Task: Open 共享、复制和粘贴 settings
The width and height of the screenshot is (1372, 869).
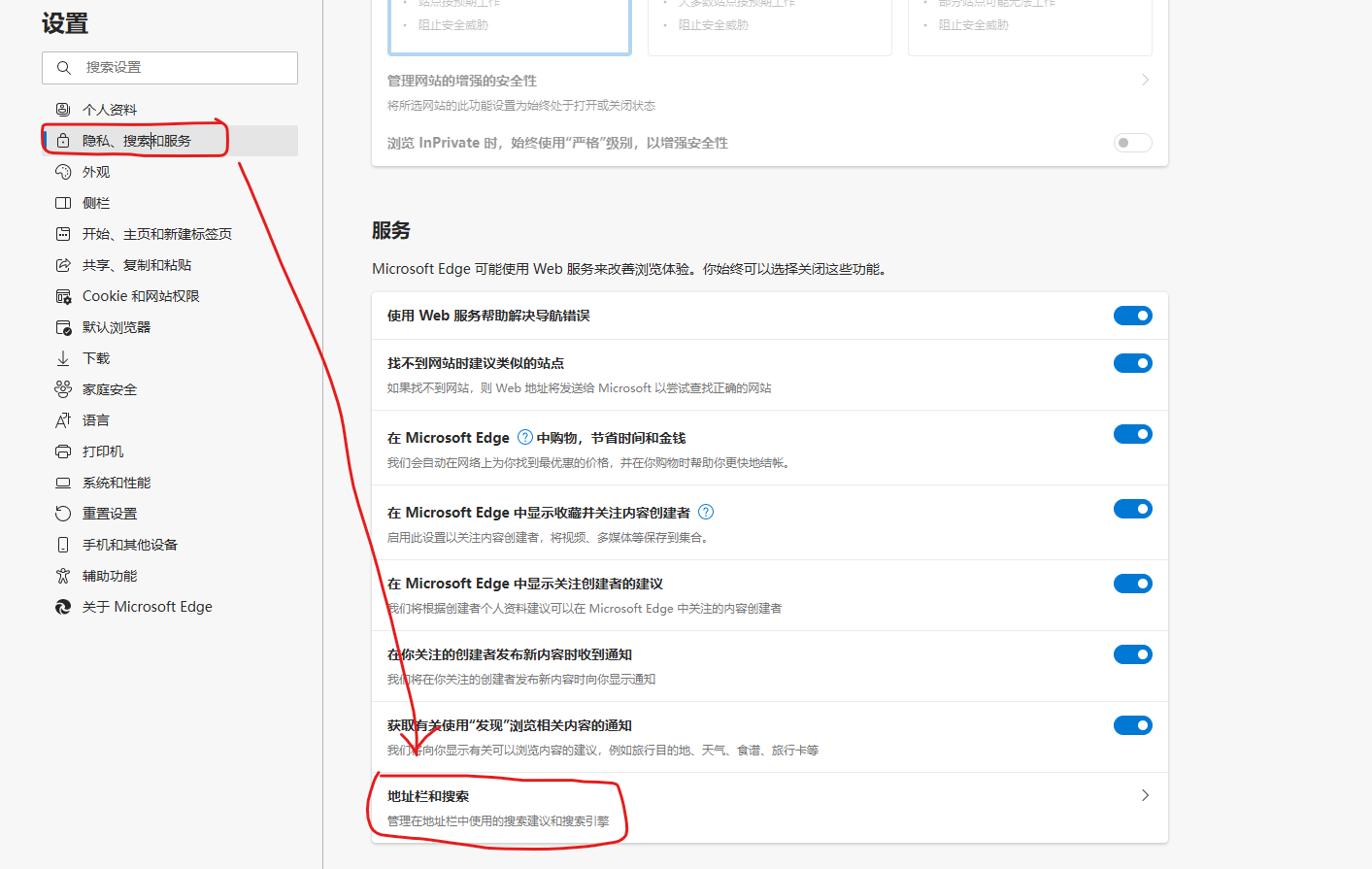Action: (x=170, y=265)
